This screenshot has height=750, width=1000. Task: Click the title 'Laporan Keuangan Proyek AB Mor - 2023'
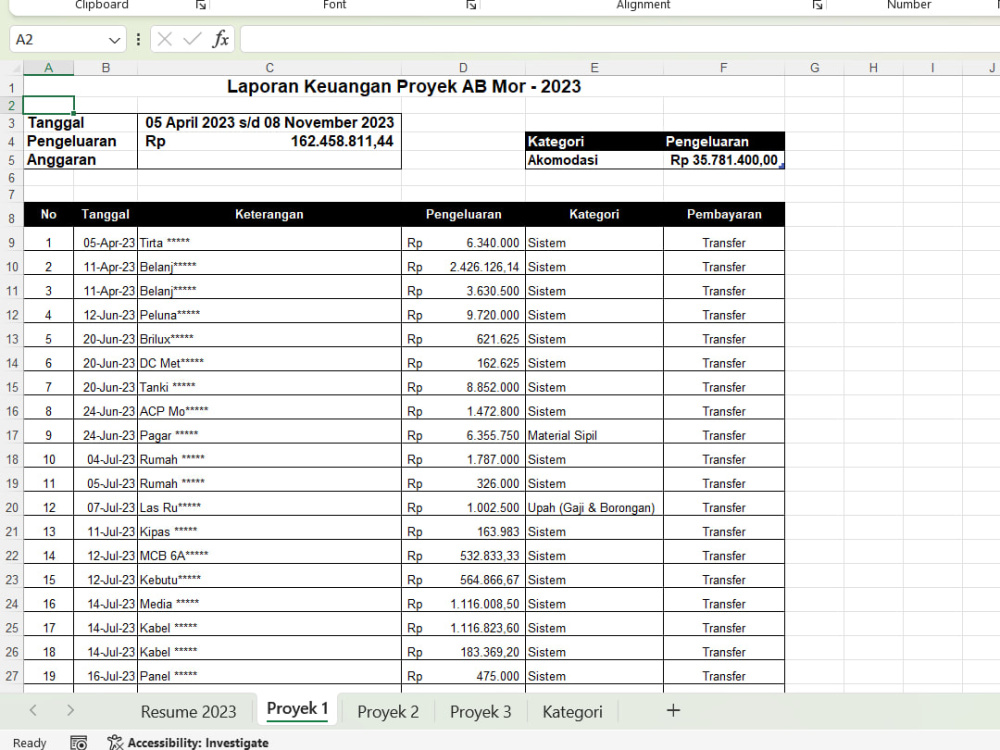coord(404,86)
